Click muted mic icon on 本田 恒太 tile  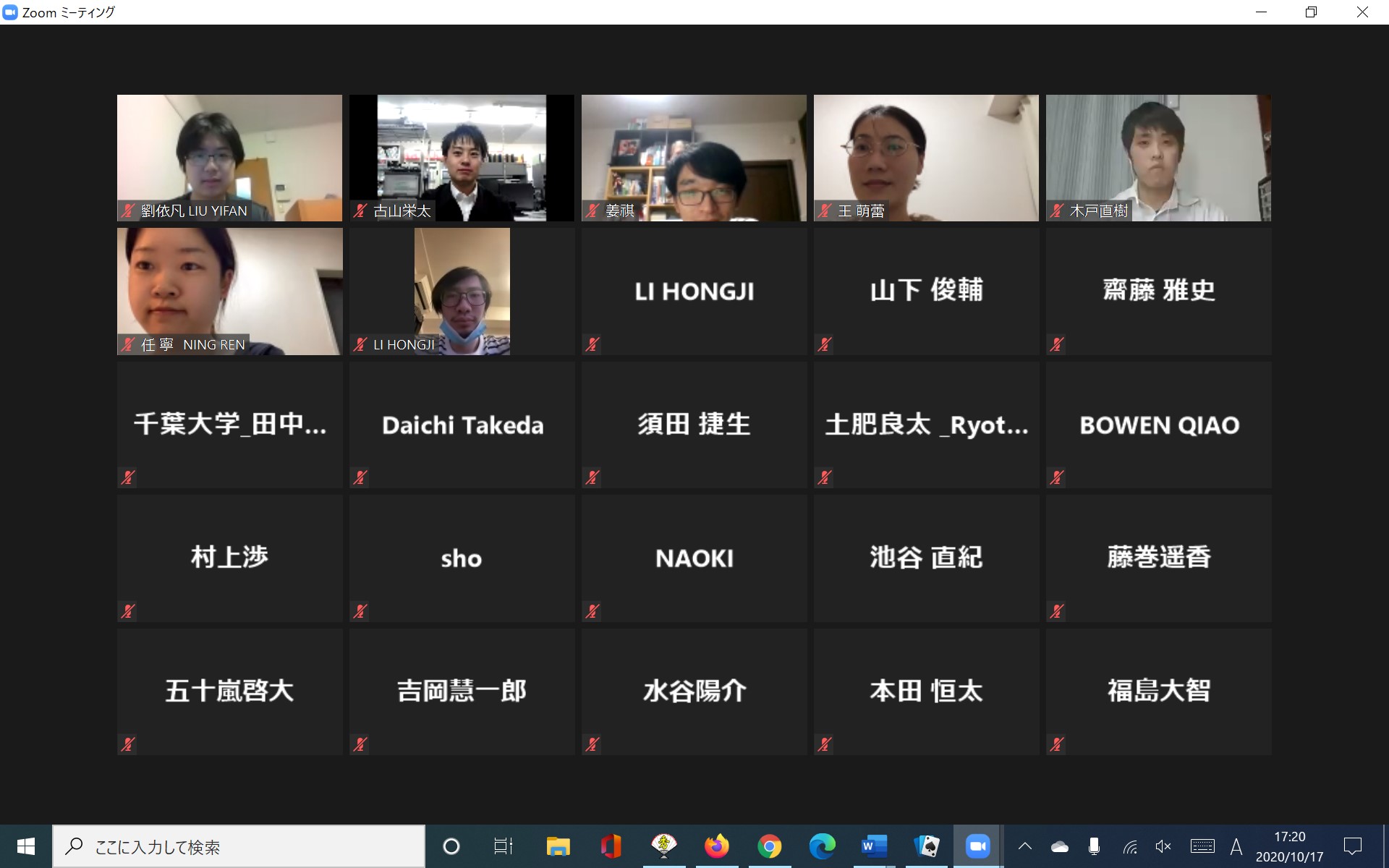click(825, 744)
